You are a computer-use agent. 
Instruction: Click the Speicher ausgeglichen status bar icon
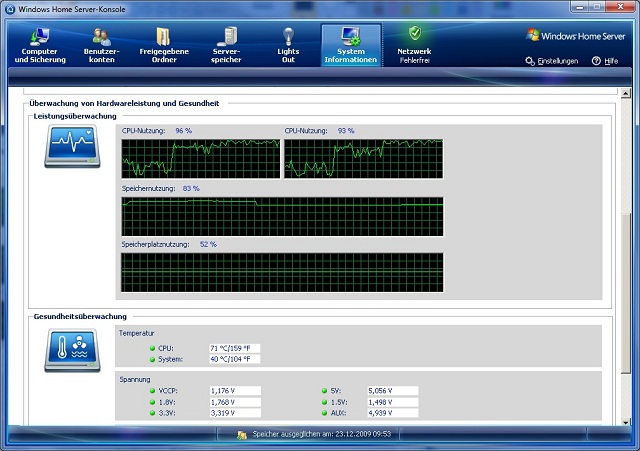(x=242, y=435)
